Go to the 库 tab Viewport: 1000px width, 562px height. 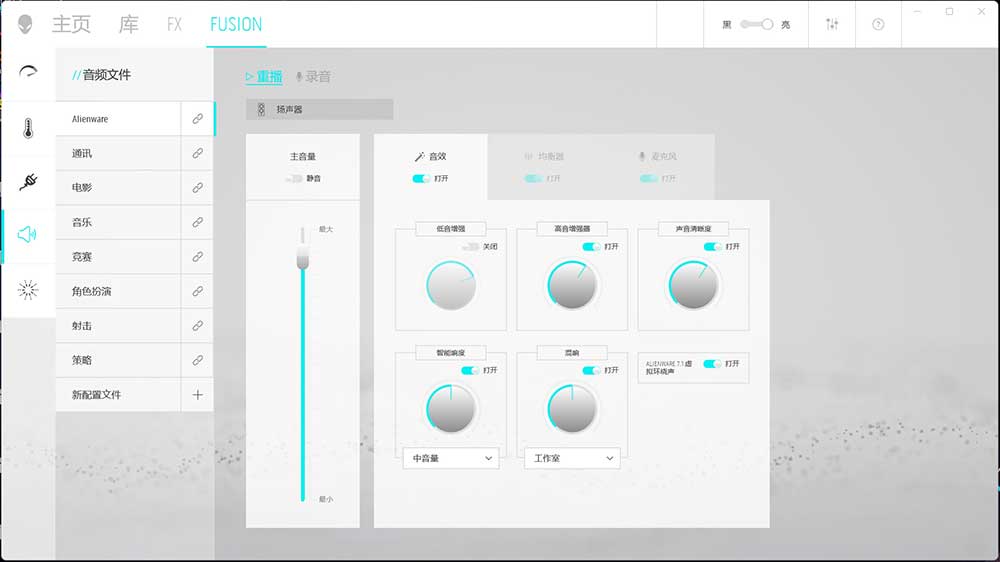(x=129, y=24)
